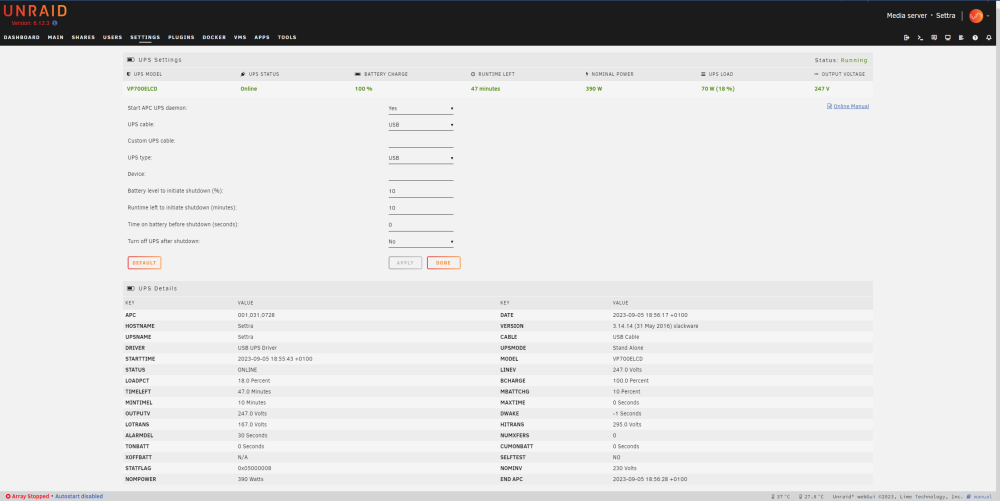Click the UNRAID logo
Viewport: 1000px width, 501px height.
[x=35, y=11]
